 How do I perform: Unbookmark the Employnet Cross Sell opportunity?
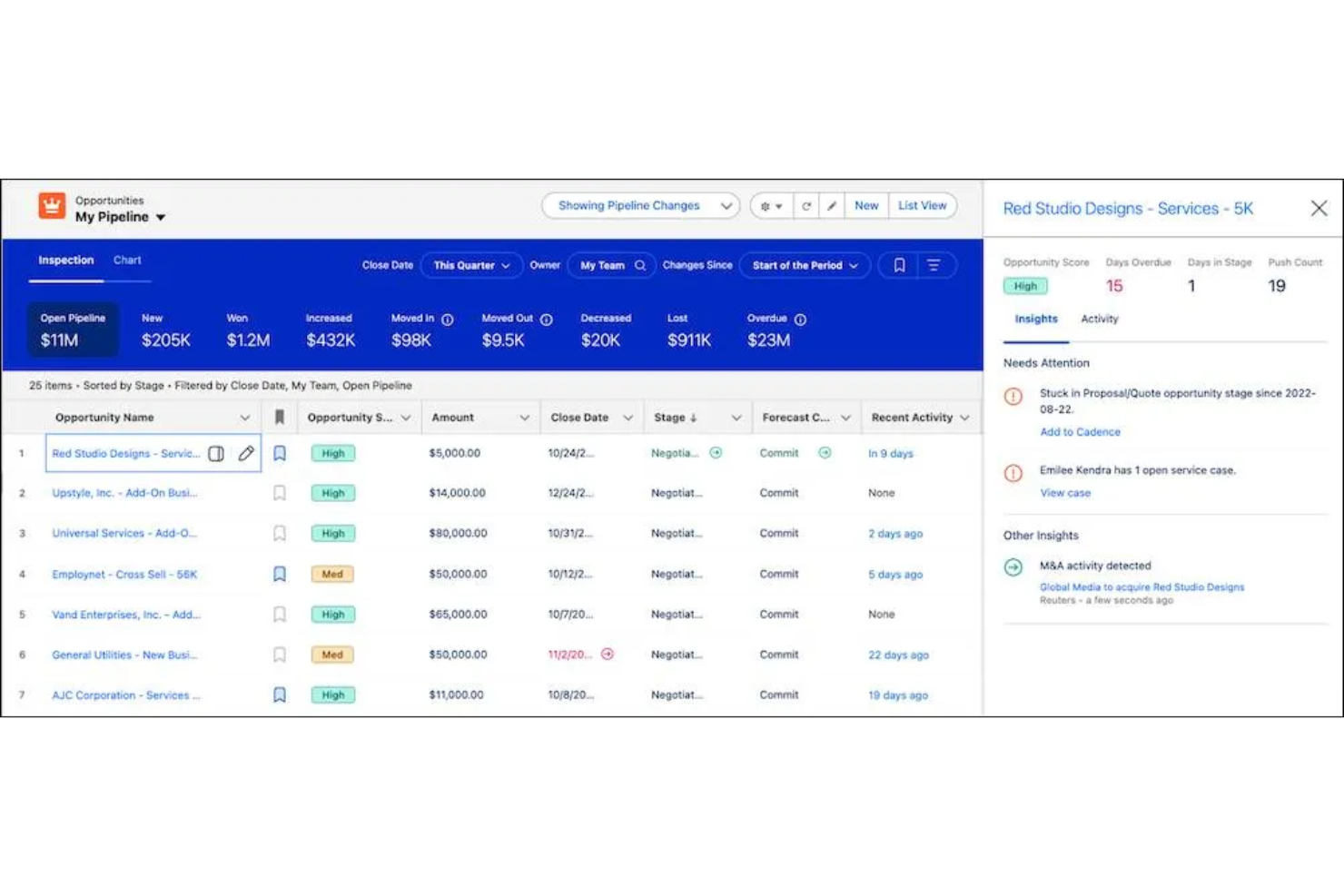point(279,574)
